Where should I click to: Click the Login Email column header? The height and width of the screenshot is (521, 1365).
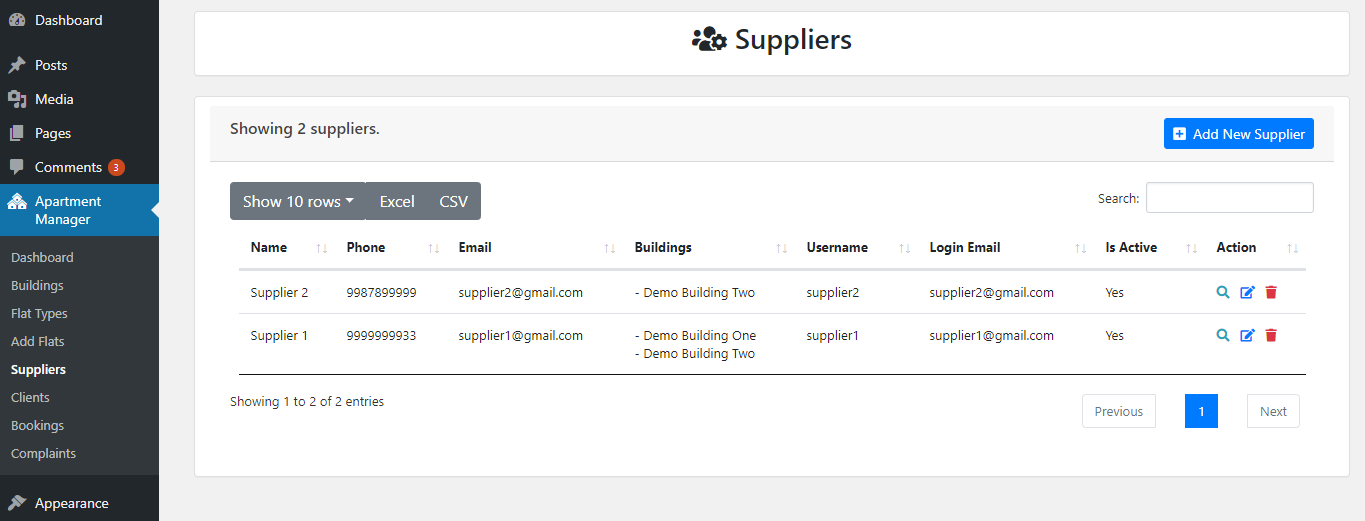pos(1006,248)
